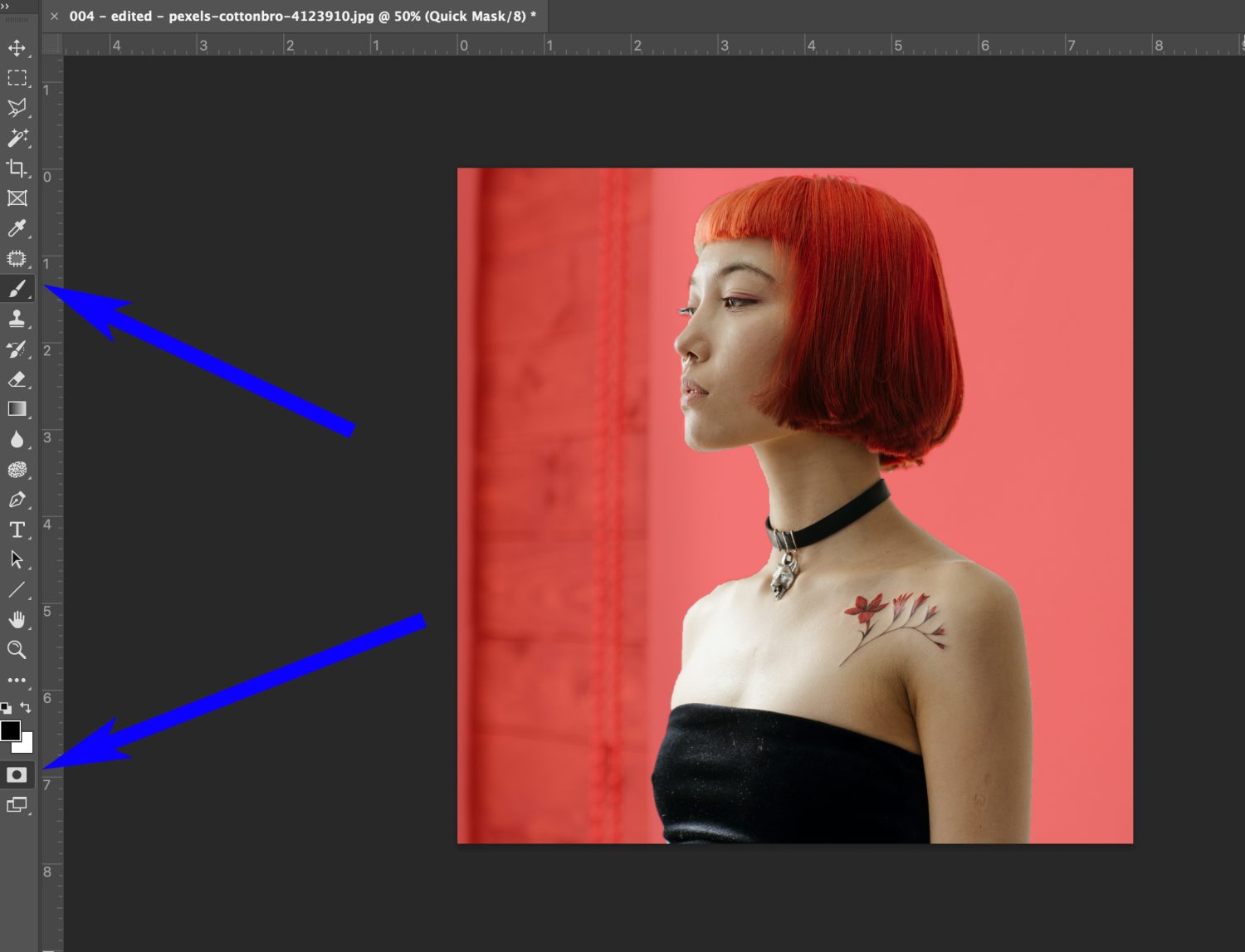This screenshot has width=1245, height=952.
Task: Select the Eraser tool
Action: pyautogui.click(x=17, y=379)
